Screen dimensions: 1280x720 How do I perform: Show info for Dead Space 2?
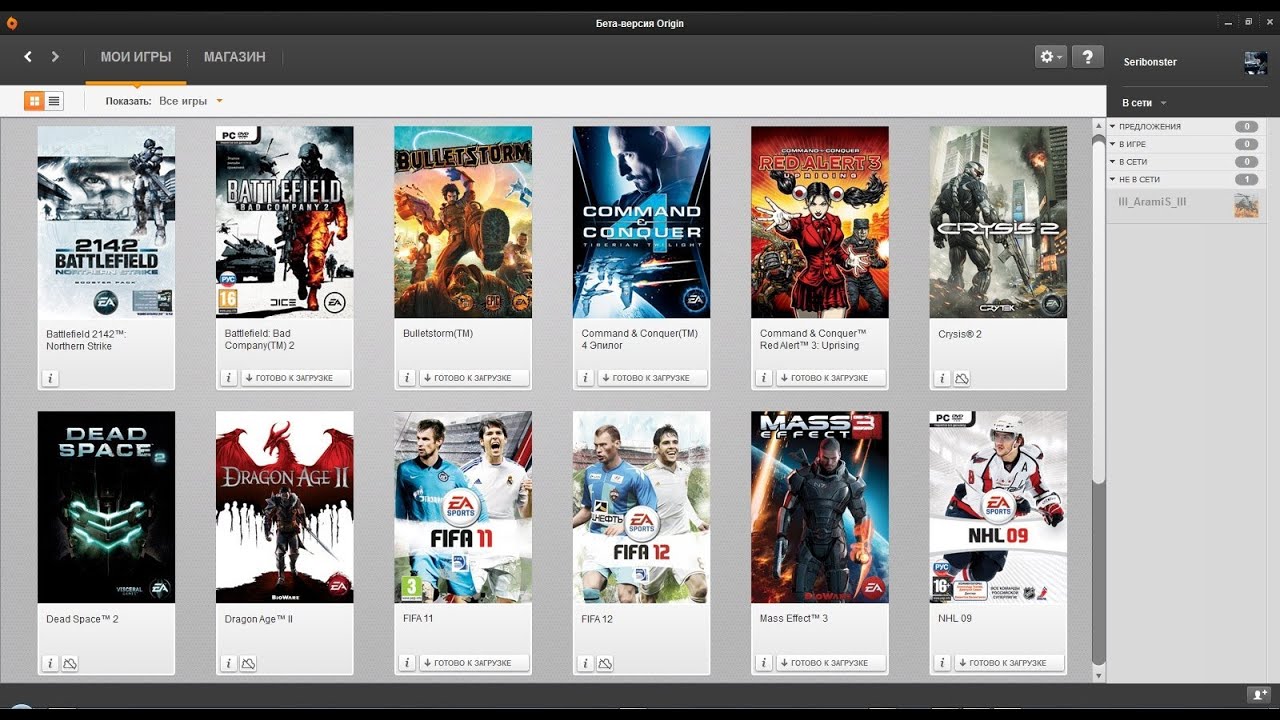coord(50,663)
